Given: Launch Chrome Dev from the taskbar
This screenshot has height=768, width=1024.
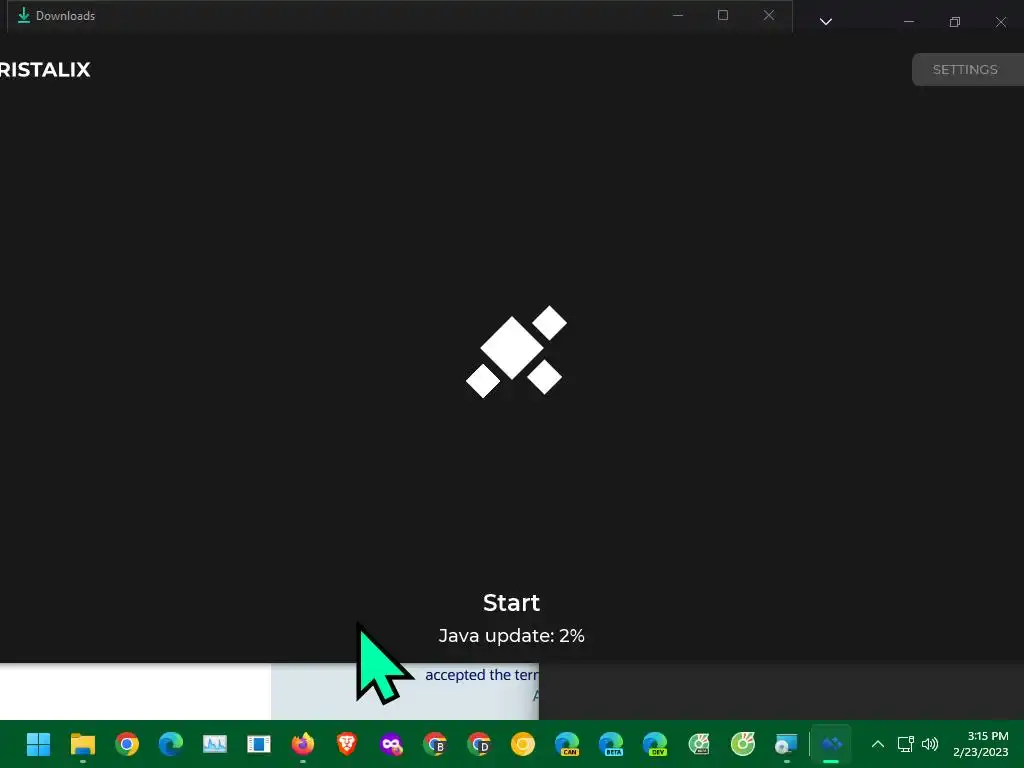Looking at the screenshot, I should pyautogui.click(x=479, y=744).
